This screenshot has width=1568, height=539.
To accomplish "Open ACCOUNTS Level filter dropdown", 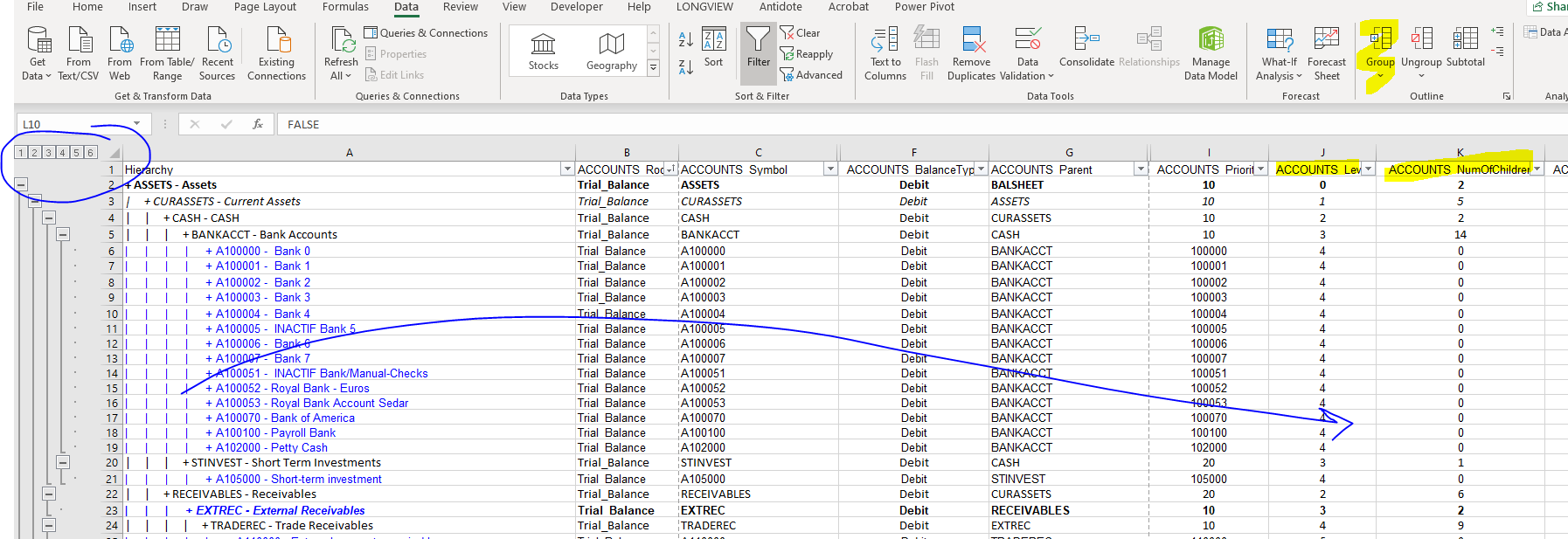I will pos(1368,169).
